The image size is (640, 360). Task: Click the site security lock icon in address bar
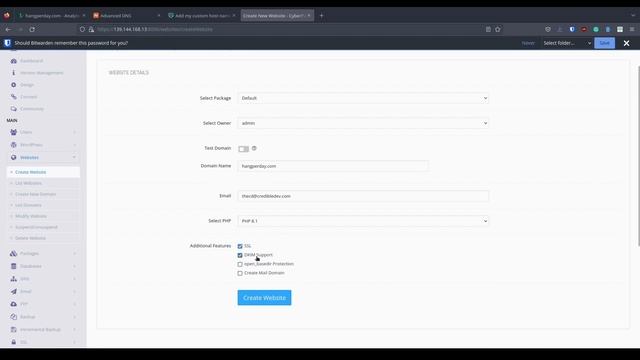coord(91,29)
